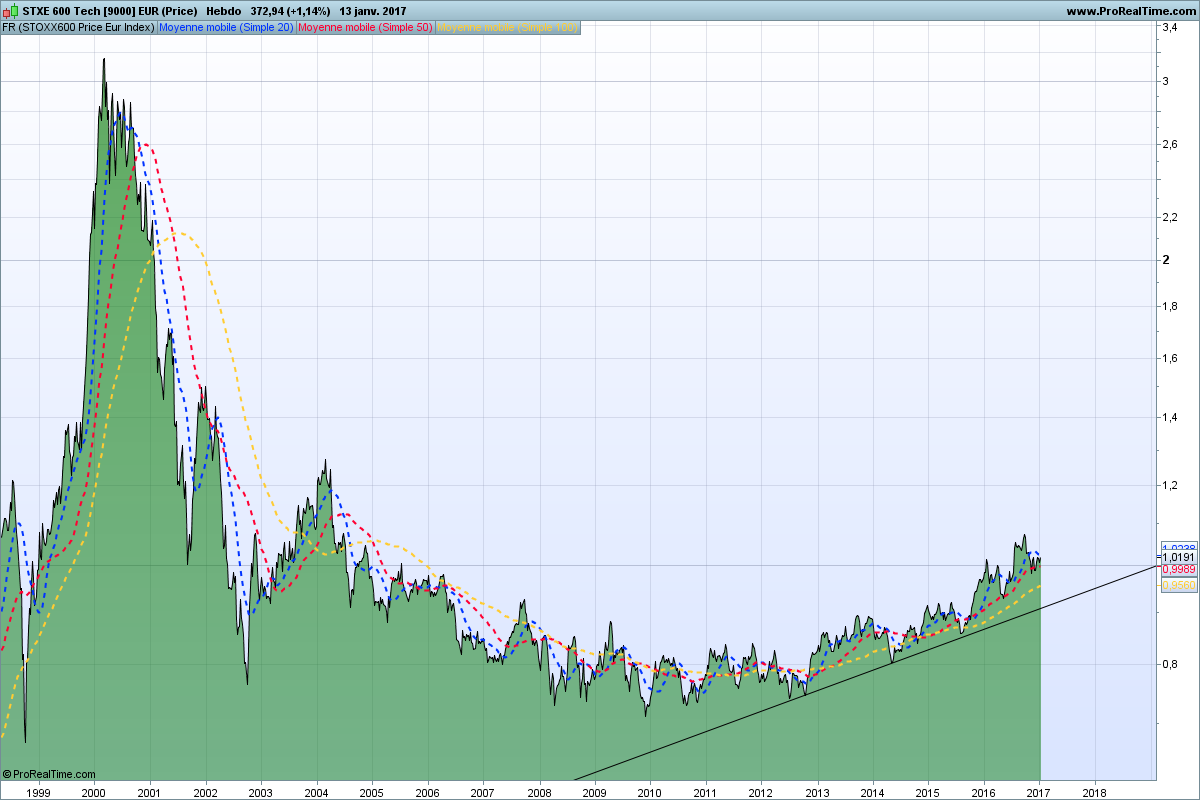Image resolution: width=1200 pixels, height=800 pixels.
Task: Click the 2005 label on the time axis
Action: click(x=372, y=791)
